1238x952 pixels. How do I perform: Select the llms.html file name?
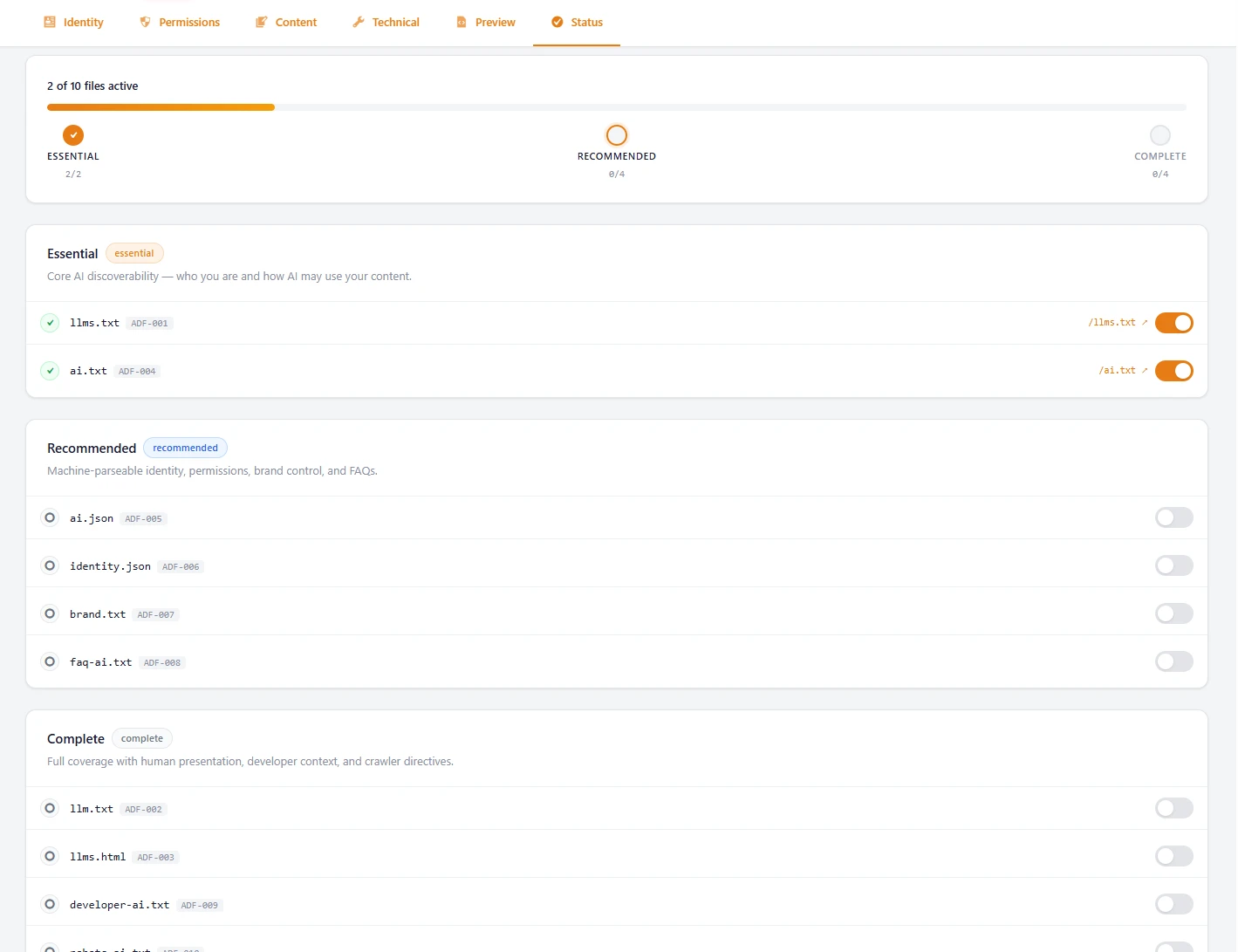point(98,856)
